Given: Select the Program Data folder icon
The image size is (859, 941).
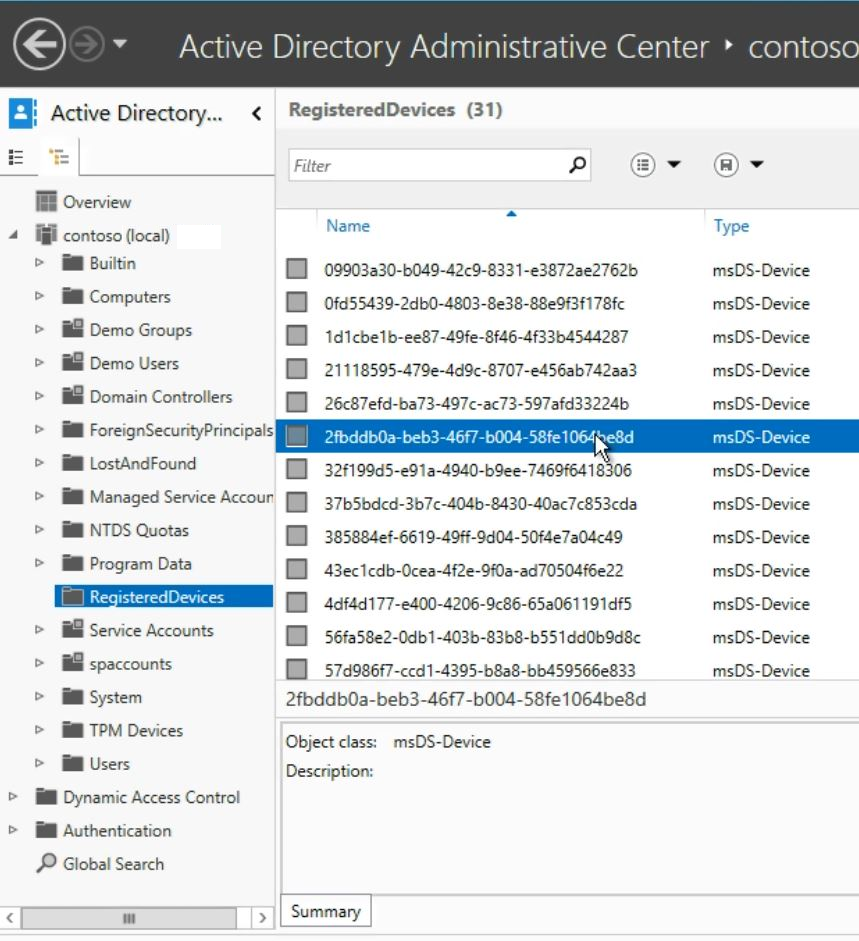Looking at the screenshot, I should click(x=73, y=563).
